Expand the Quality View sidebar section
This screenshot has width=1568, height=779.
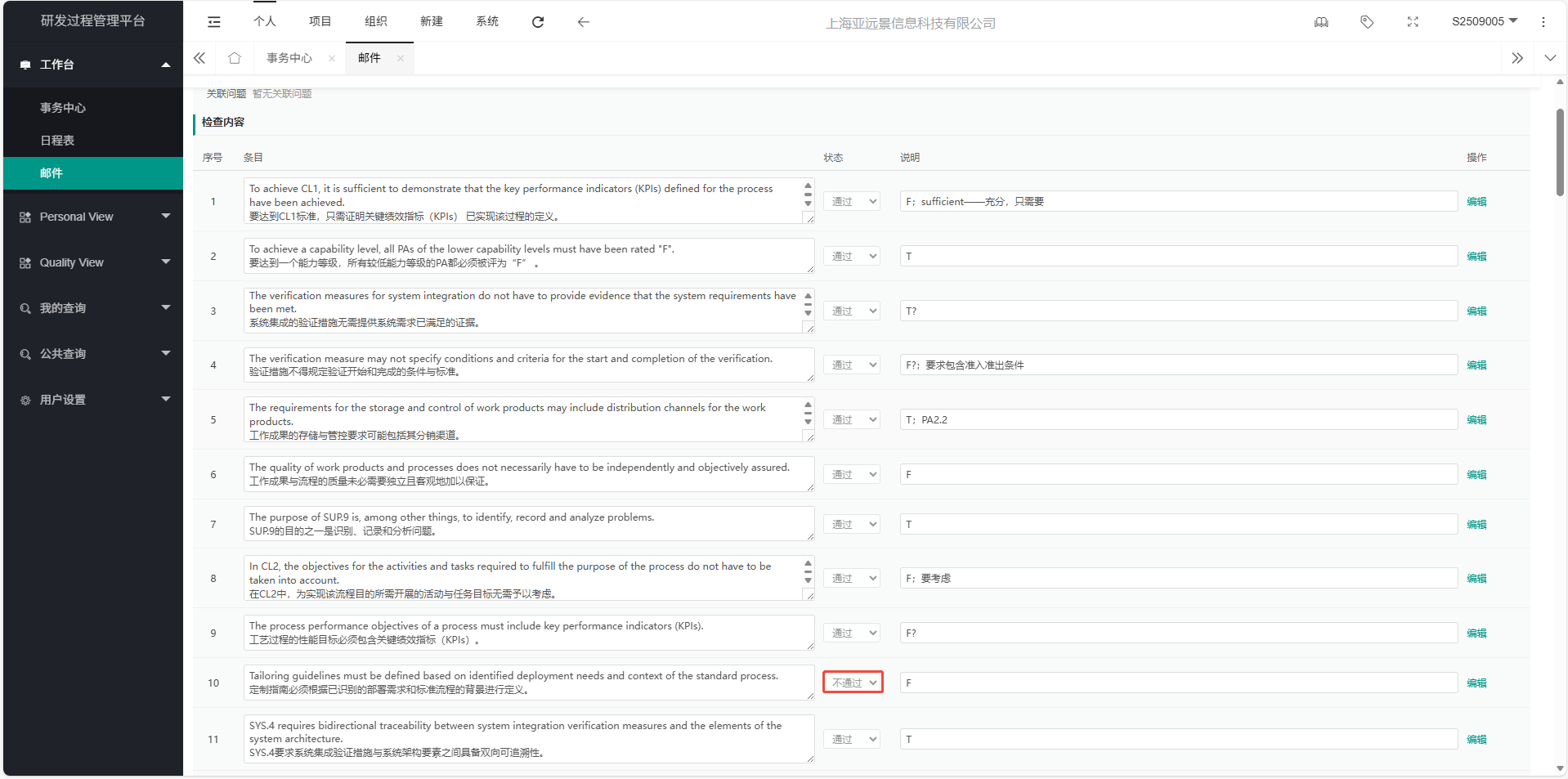[x=94, y=262]
